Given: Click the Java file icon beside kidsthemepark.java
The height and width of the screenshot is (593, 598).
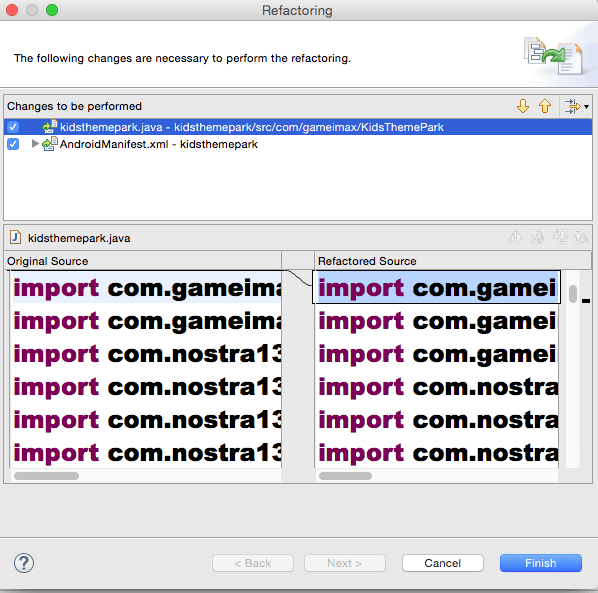Looking at the screenshot, I should tap(15, 238).
